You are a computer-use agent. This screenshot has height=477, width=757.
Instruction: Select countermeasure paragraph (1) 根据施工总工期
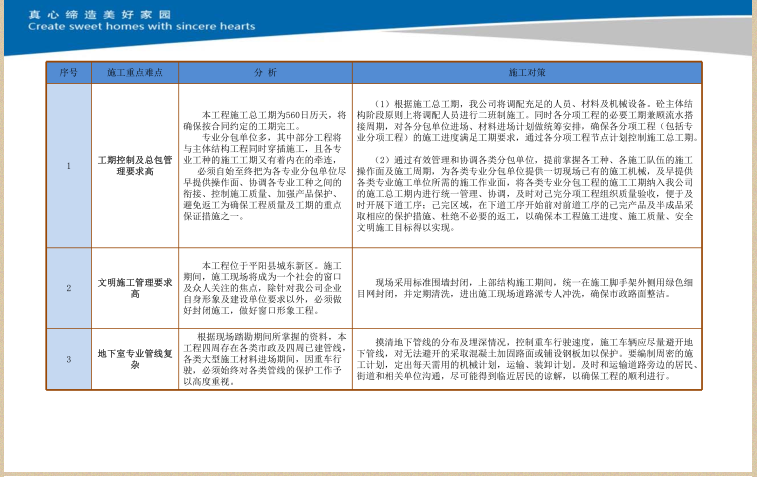(x=527, y=120)
